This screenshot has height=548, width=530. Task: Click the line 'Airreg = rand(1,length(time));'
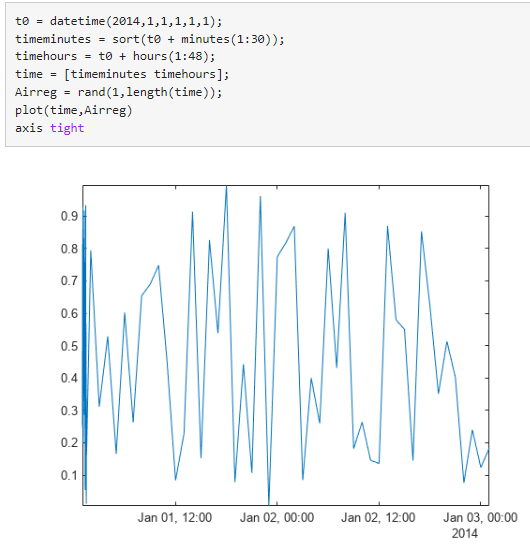click(x=119, y=92)
